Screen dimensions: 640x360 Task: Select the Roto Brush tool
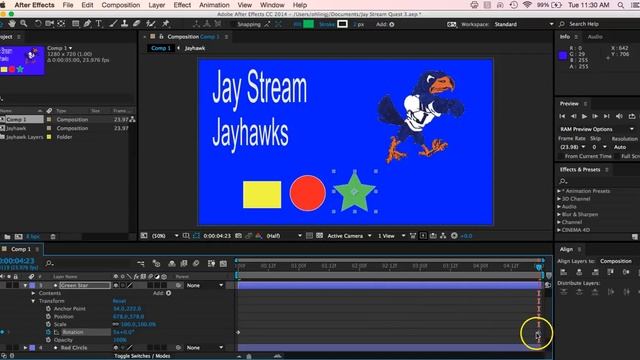tap(151, 24)
